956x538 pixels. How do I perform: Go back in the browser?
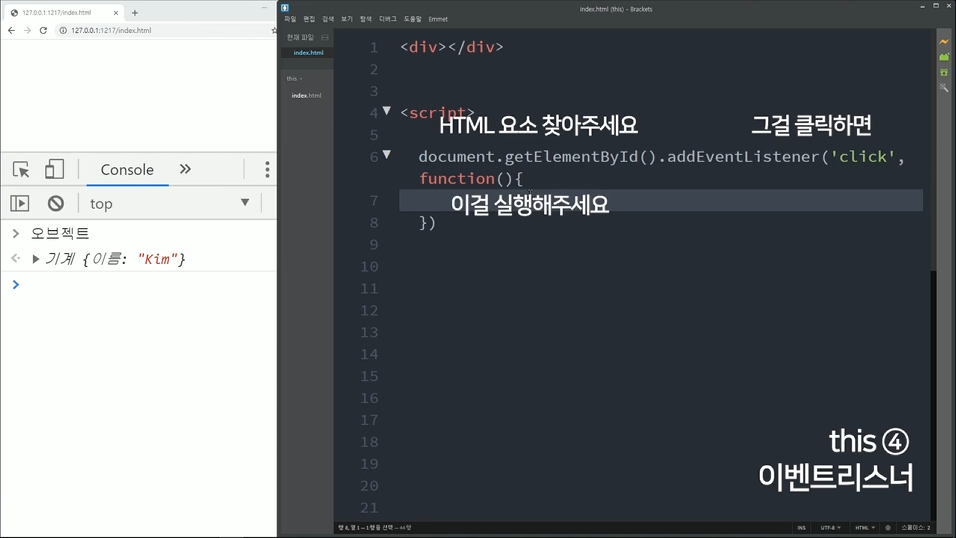[x=11, y=30]
